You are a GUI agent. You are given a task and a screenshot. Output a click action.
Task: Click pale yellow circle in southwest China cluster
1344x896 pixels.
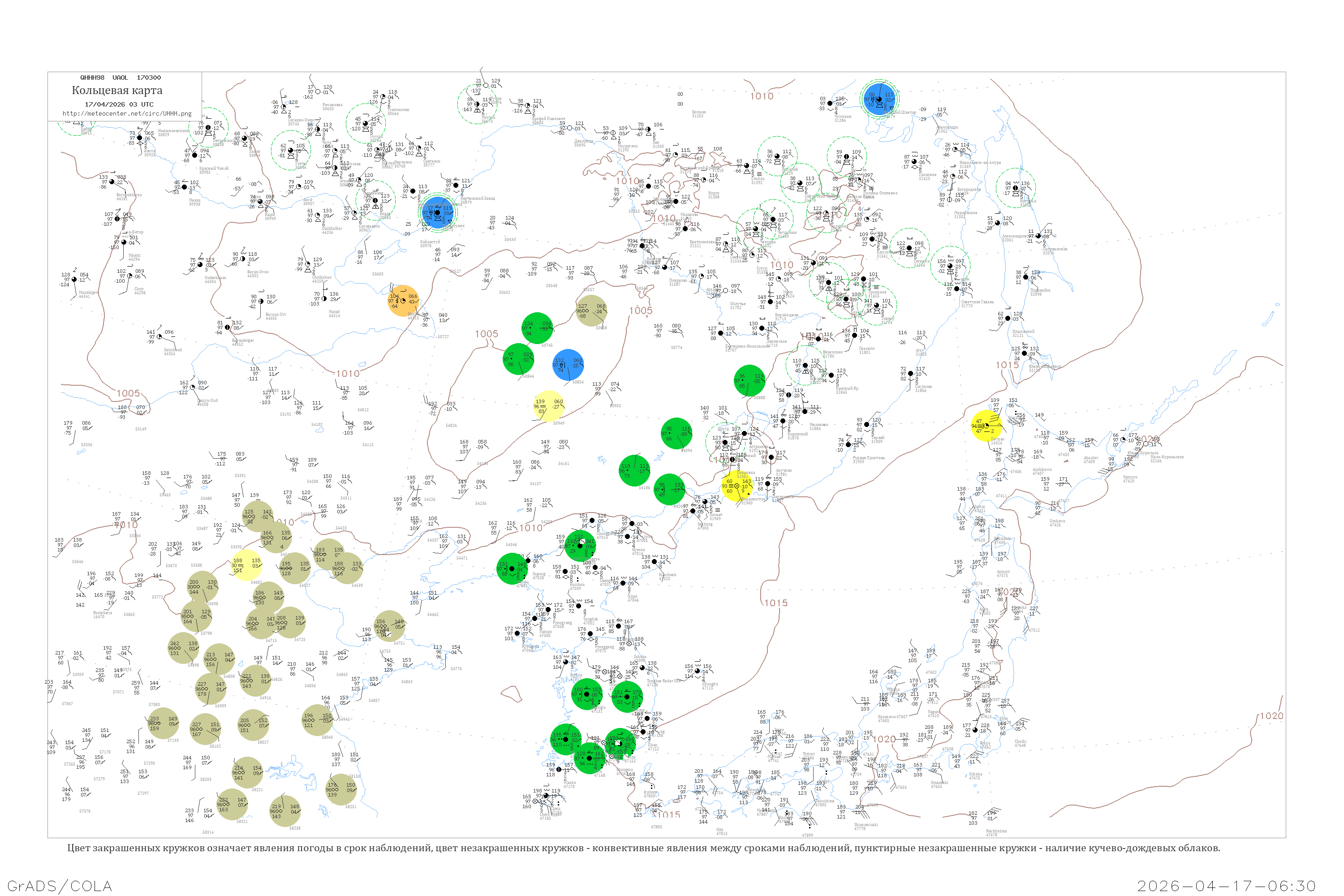tap(246, 565)
